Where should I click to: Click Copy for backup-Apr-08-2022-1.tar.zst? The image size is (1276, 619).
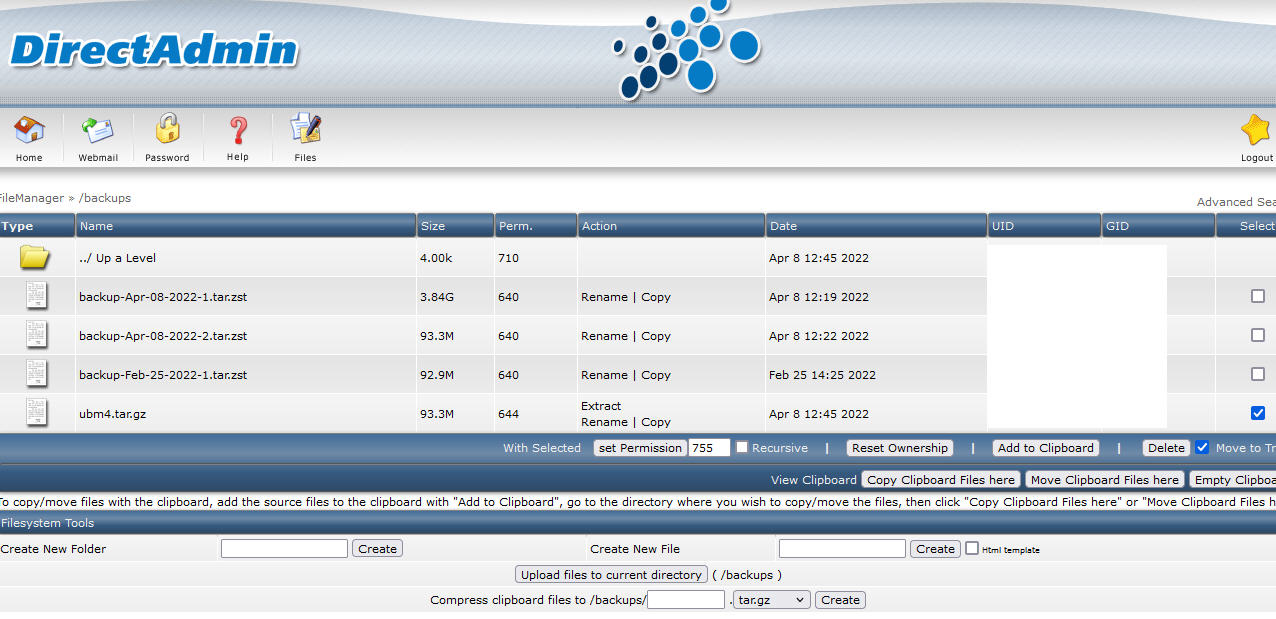pos(656,297)
